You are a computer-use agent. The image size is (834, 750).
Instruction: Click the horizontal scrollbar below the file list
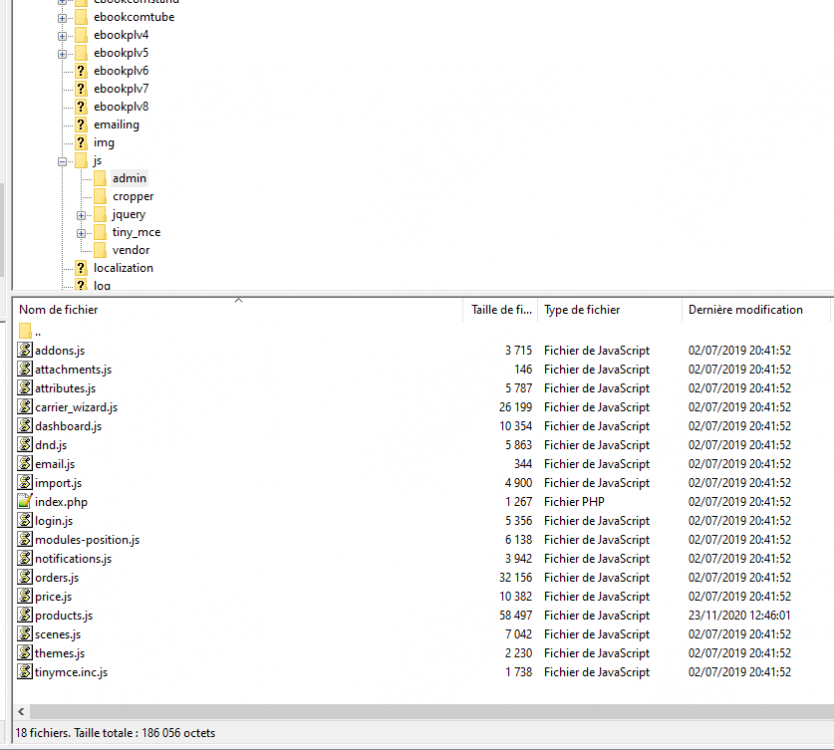click(x=400, y=710)
